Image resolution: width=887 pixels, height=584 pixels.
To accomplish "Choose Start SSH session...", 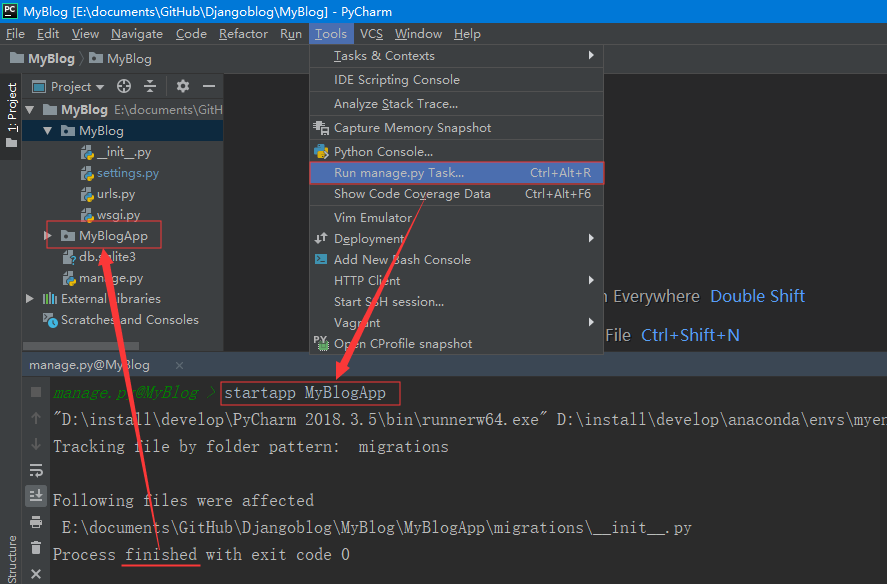I will (x=457, y=302).
